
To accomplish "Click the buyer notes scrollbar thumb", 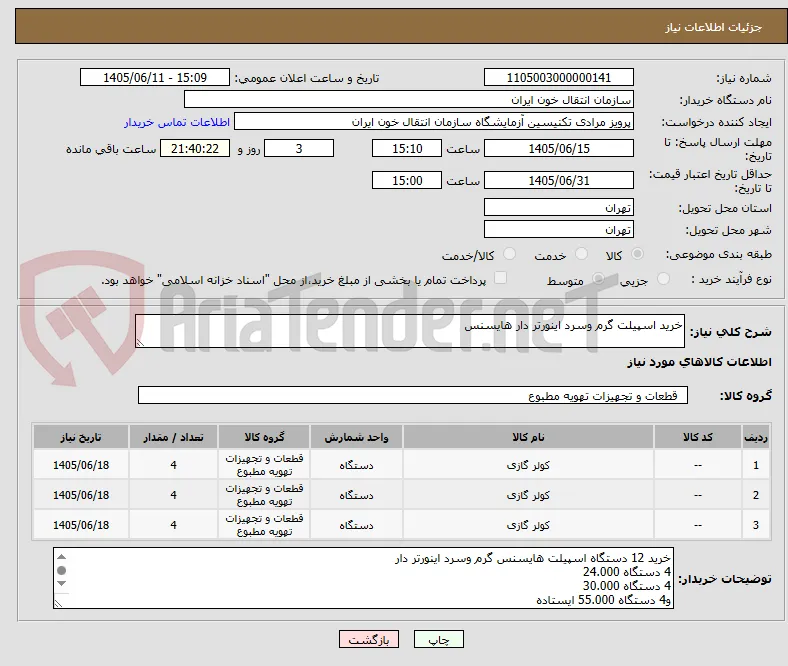I will pos(61,570).
